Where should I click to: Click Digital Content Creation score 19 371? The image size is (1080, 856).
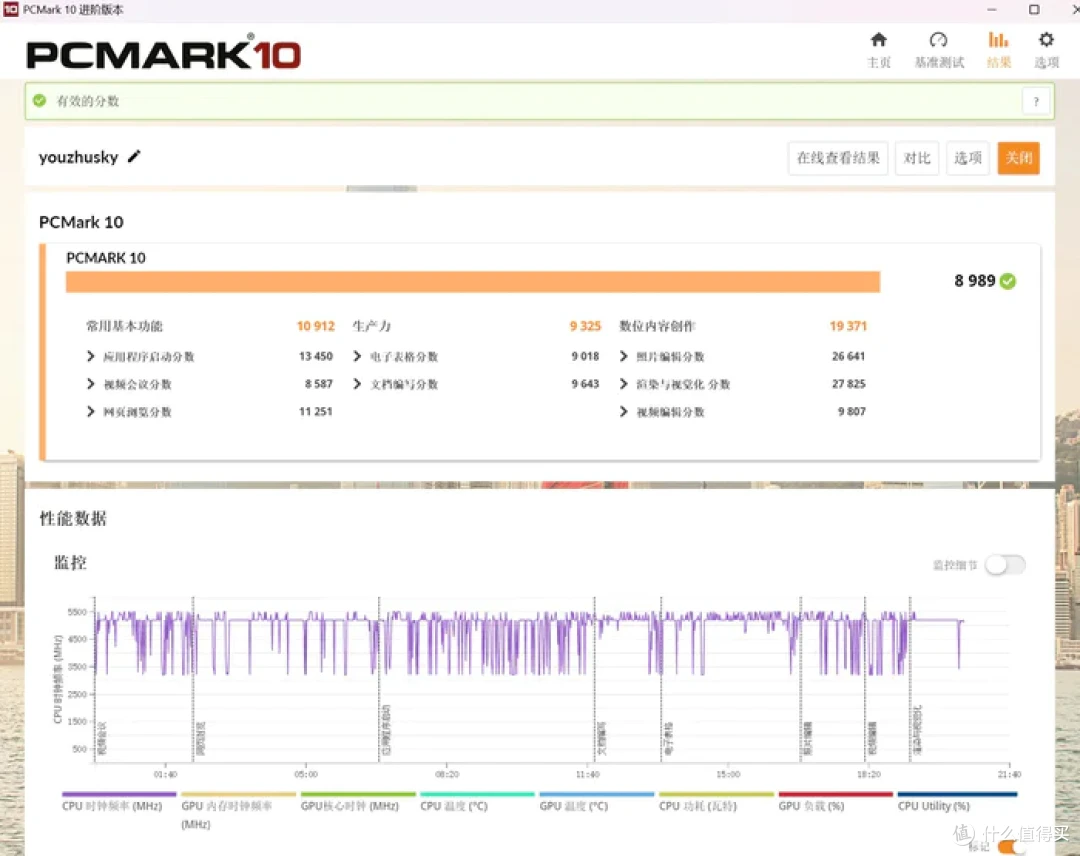click(x=848, y=326)
